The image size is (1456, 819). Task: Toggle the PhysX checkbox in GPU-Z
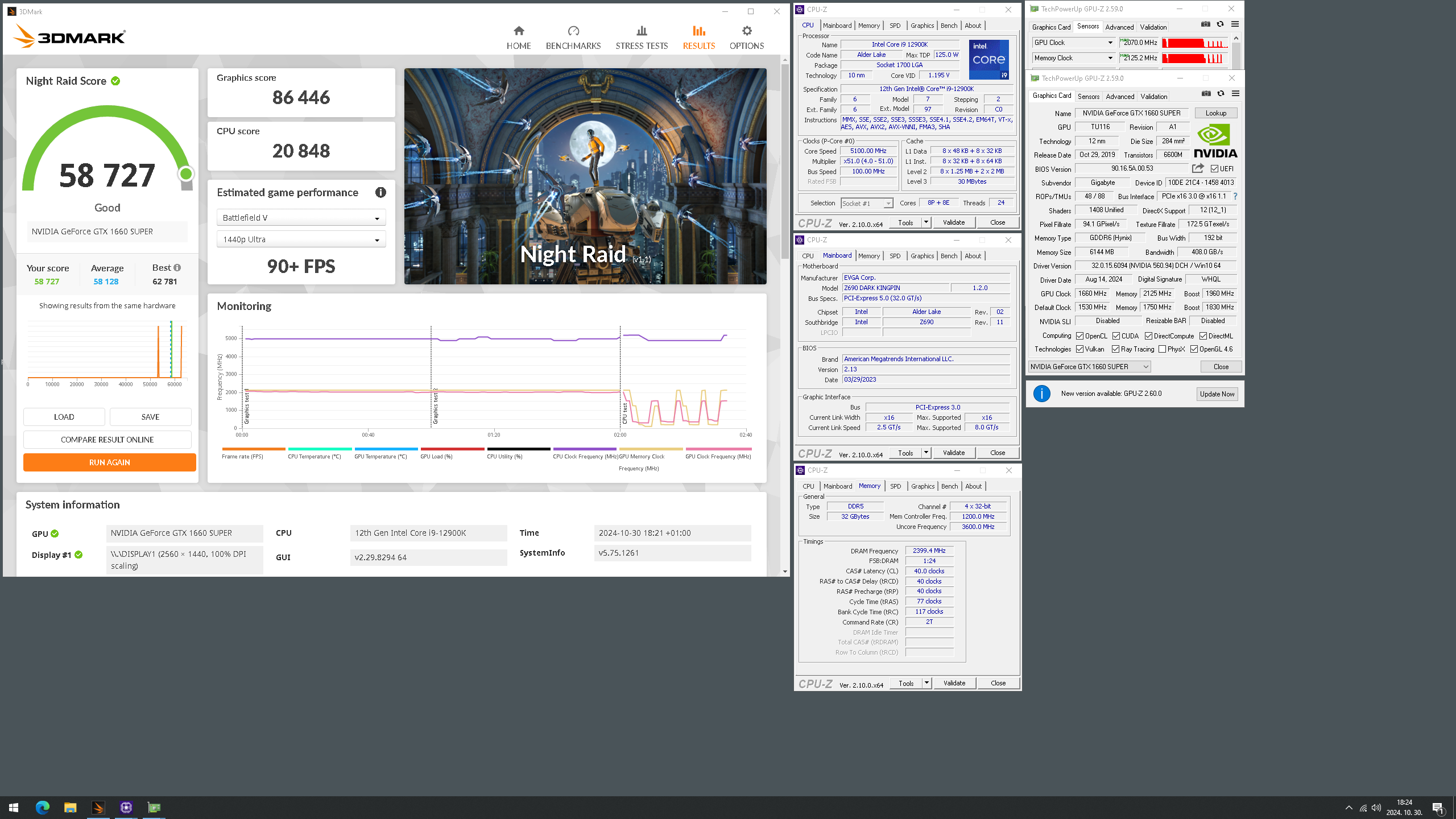tap(1162, 349)
